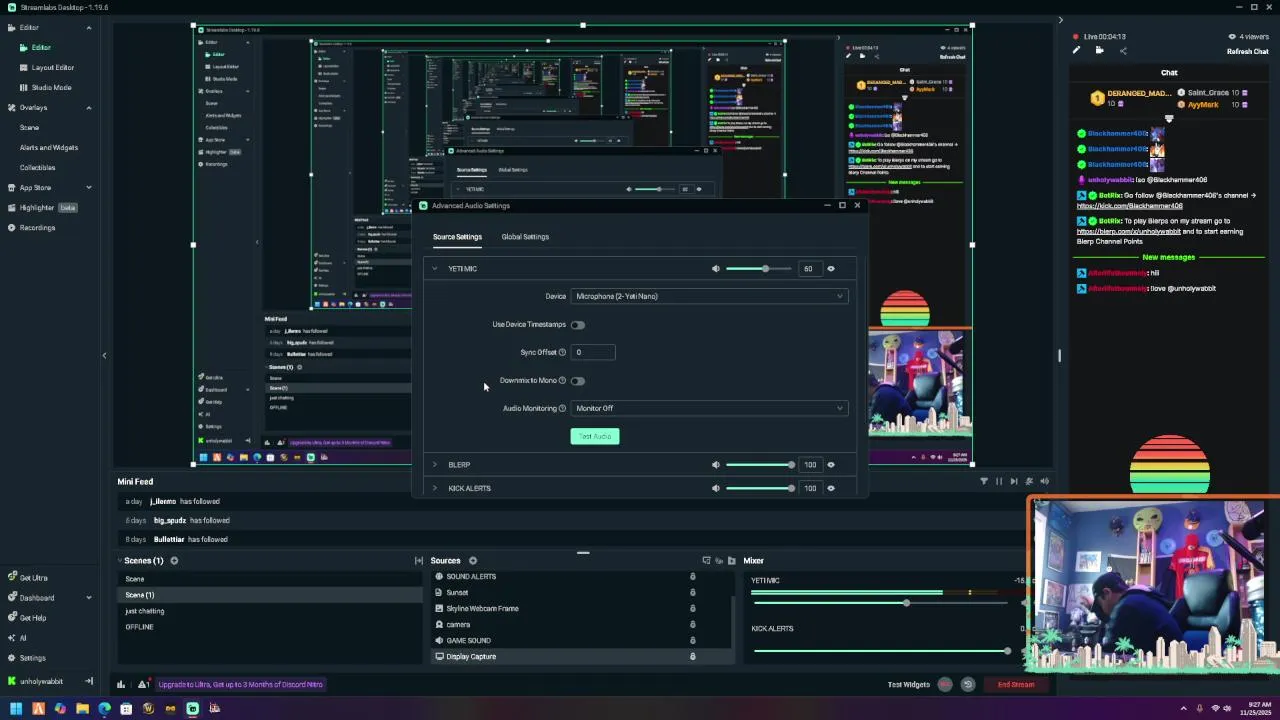Select the just chatting scene
This screenshot has height=720, width=1280.
(145, 611)
